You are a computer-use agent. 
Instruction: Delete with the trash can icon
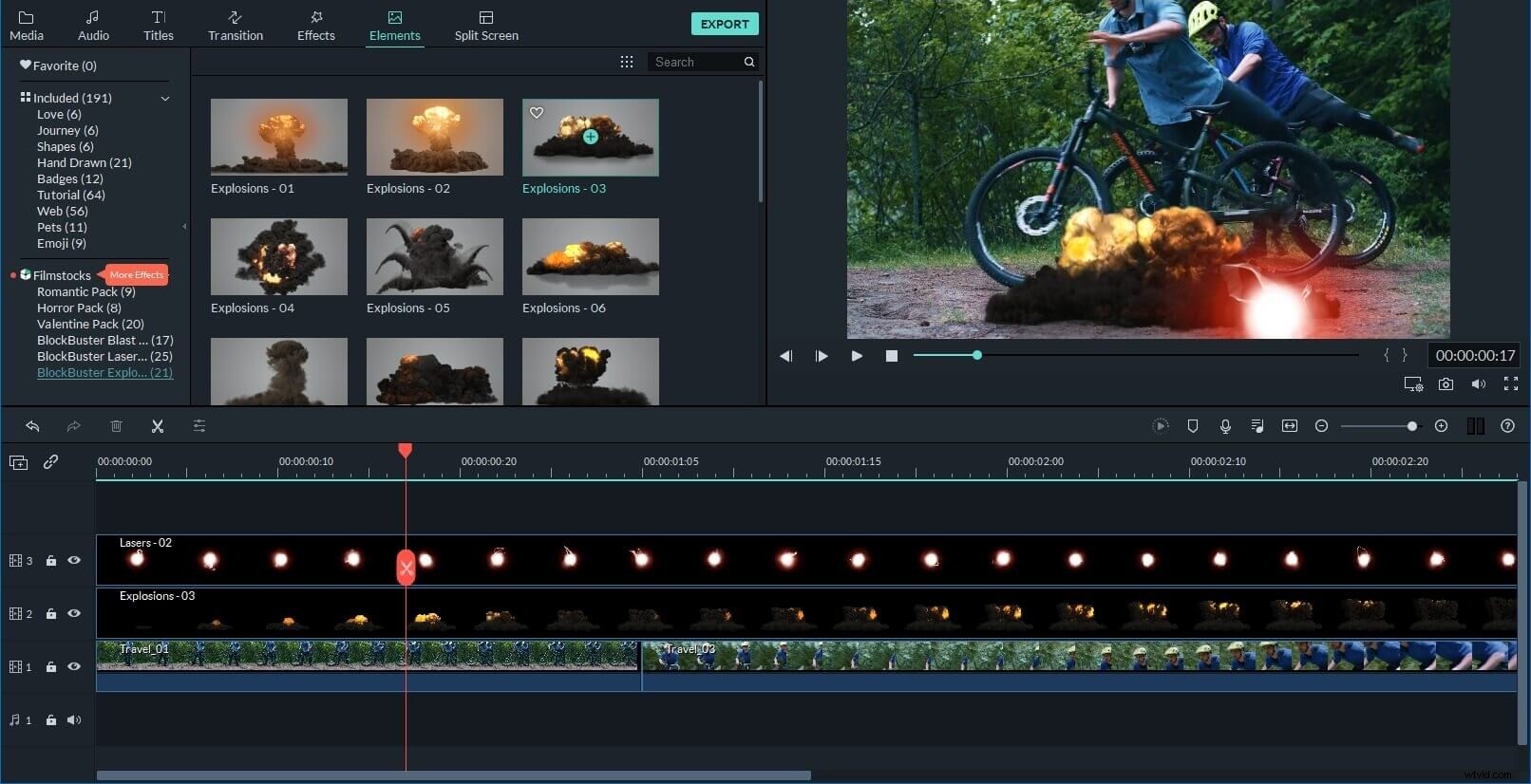click(x=116, y=426)
